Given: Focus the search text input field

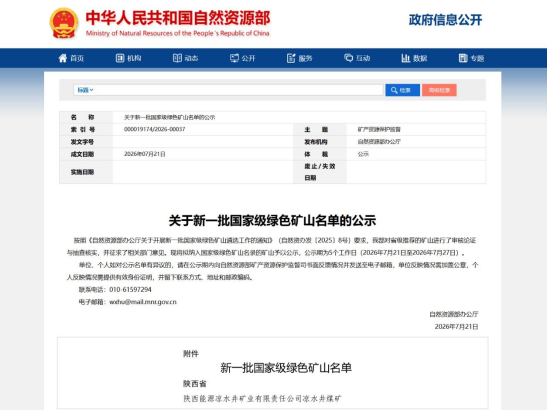Looking at the screenshot, I should point(239,90).
